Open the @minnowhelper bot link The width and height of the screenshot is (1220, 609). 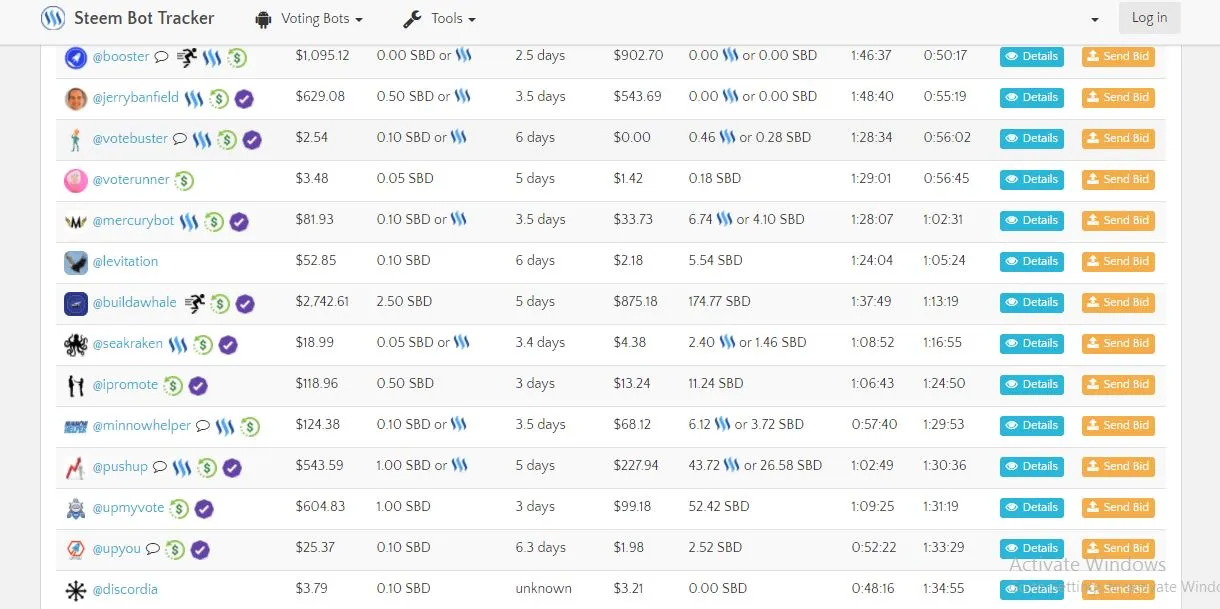[141, 426]
